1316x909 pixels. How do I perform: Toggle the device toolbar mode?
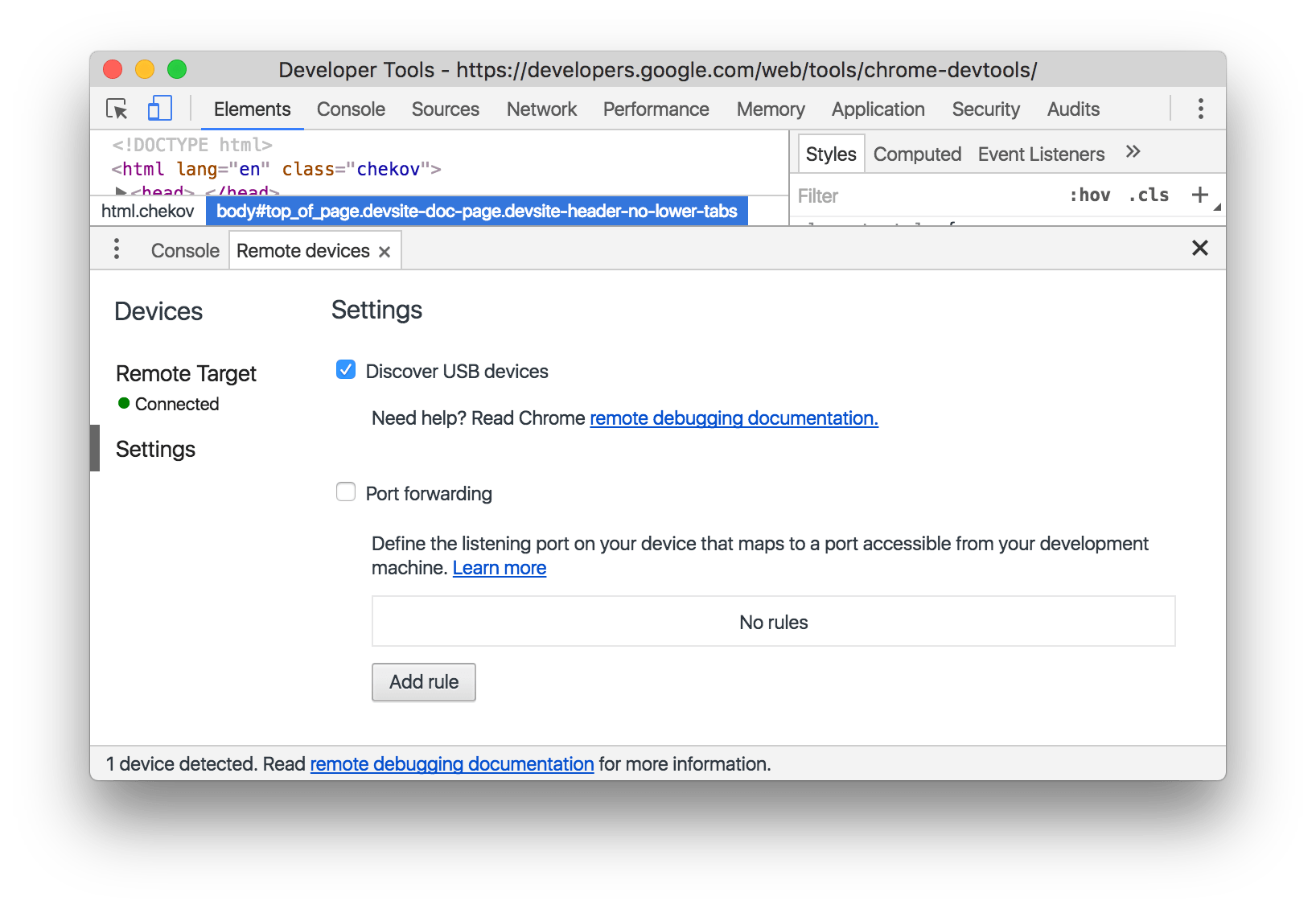(x=160, y=108)
